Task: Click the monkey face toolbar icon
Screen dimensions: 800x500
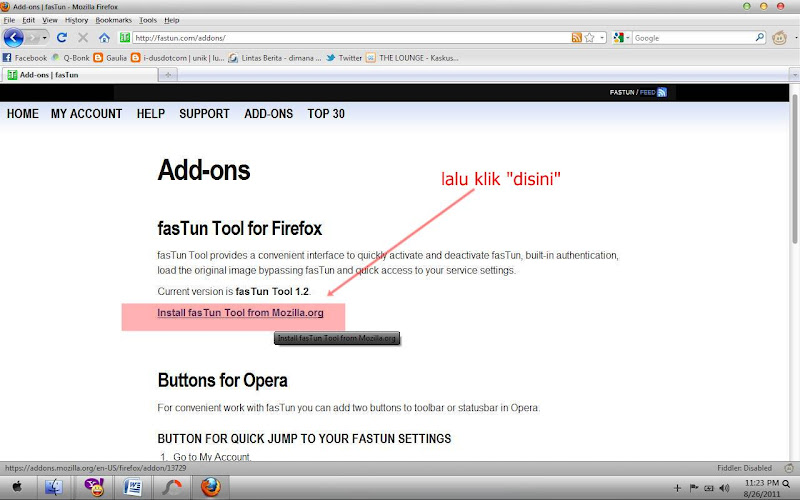Action: (x=779, y=38)
